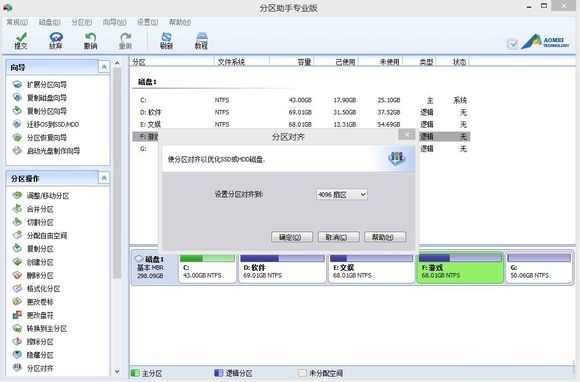Click the 确定 button in the dialog
The height and width of the screenshot is (382, 580).
tap(292, 237)
